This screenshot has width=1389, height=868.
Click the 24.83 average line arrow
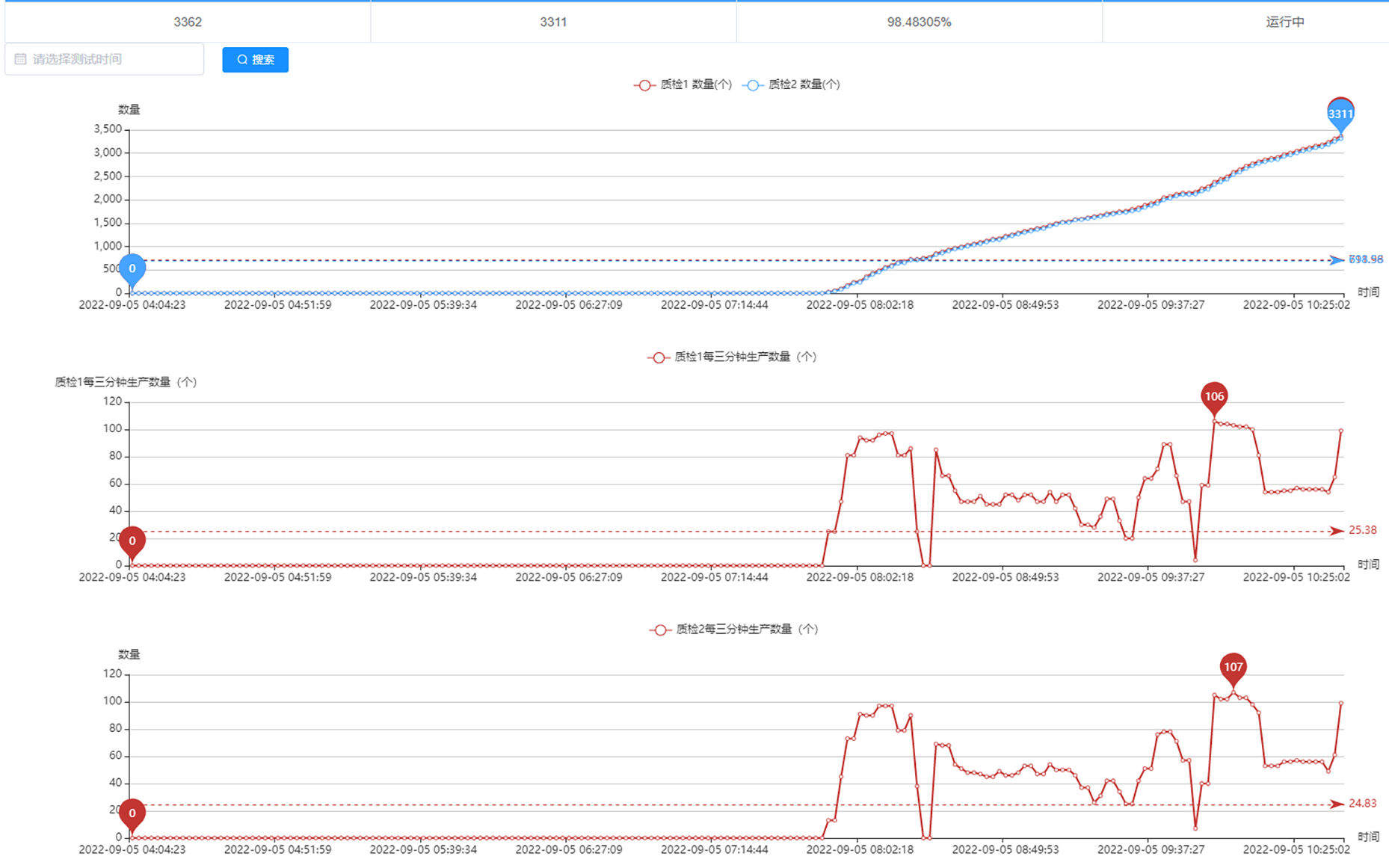[x=1337, y=804]
